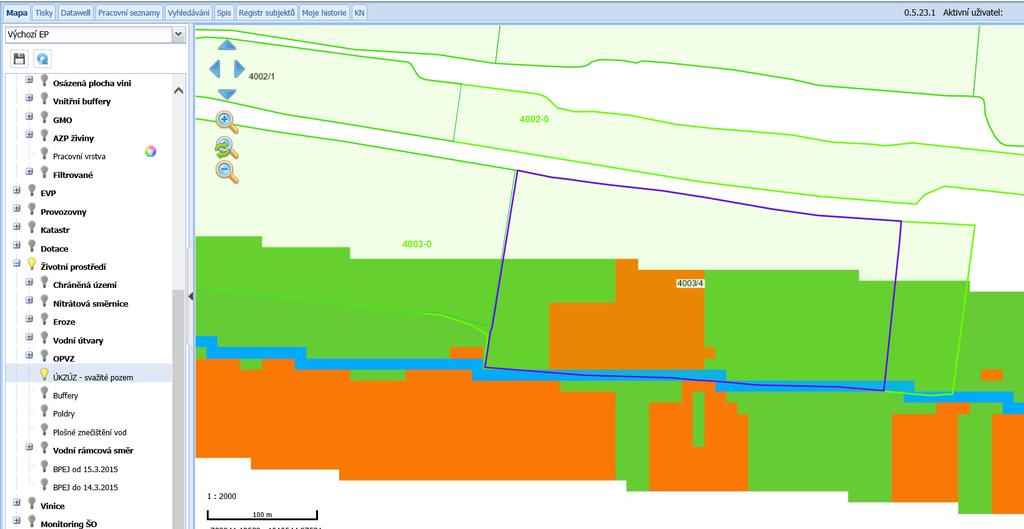Click parcel label 4002/1 on map
This screenshot has width=1024, height=529.
[262, 76]
